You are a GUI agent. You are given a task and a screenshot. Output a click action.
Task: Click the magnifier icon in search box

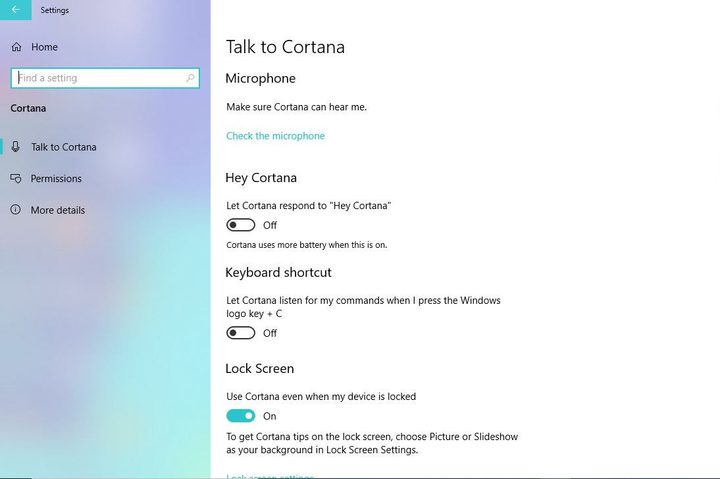click(190, 78)
